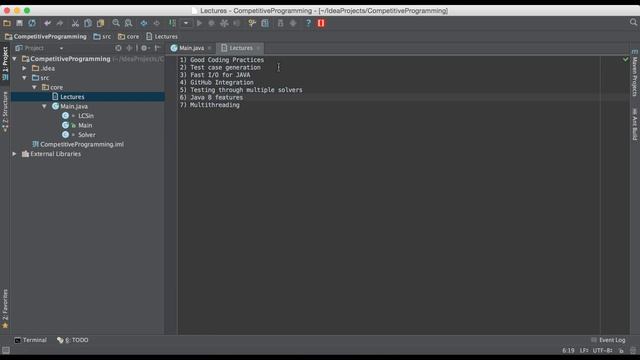Viewport: 640px width, 360px height.
Task: Click the hide Project panel icon
Action: [157, 48]
